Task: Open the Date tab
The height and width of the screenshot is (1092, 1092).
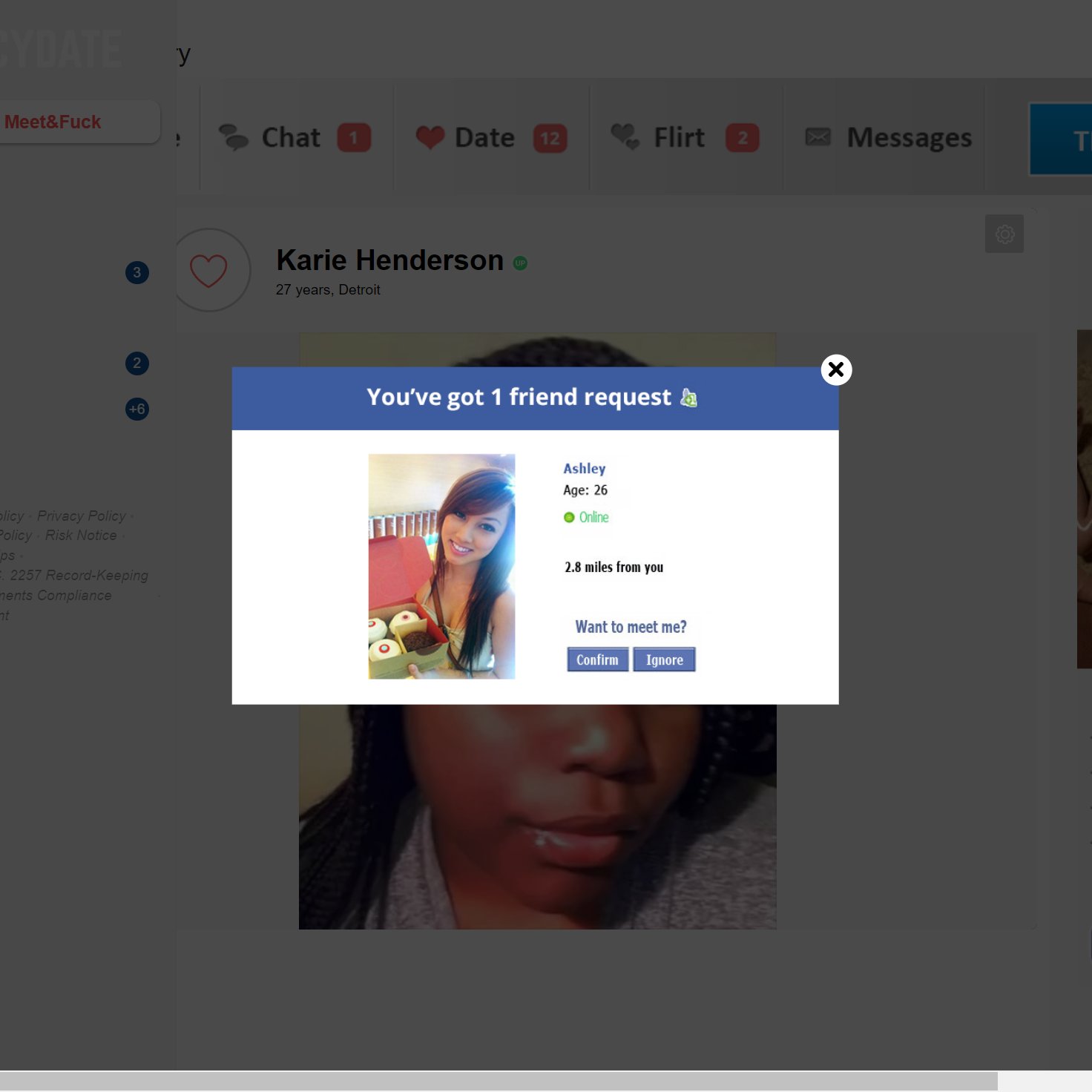Action: click(x=491, y=137)
